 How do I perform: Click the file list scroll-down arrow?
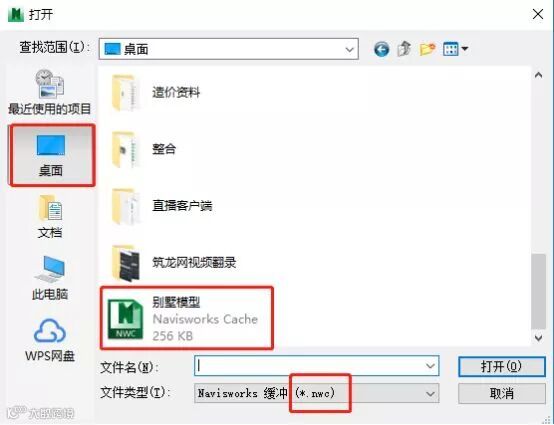[x=538, y=338]
